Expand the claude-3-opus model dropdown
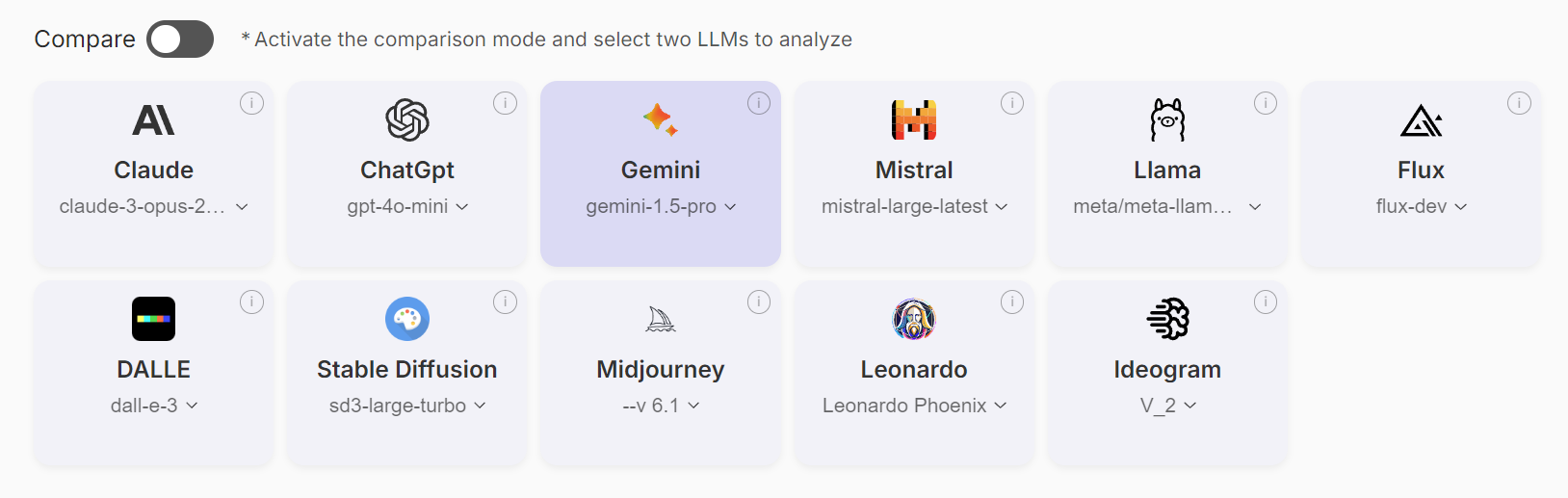 pos(242,207)
